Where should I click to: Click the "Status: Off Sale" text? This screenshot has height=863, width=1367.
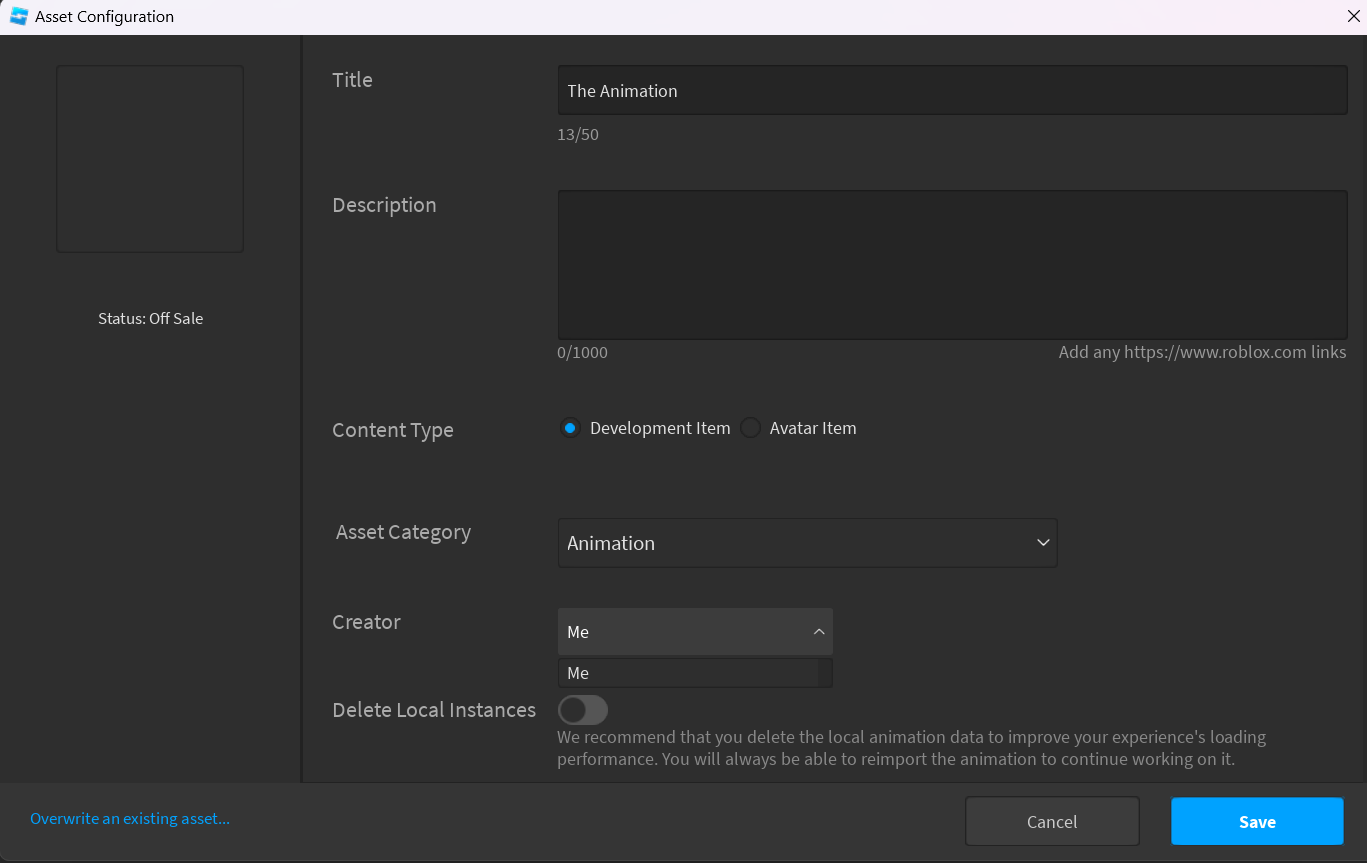(151, 318)
